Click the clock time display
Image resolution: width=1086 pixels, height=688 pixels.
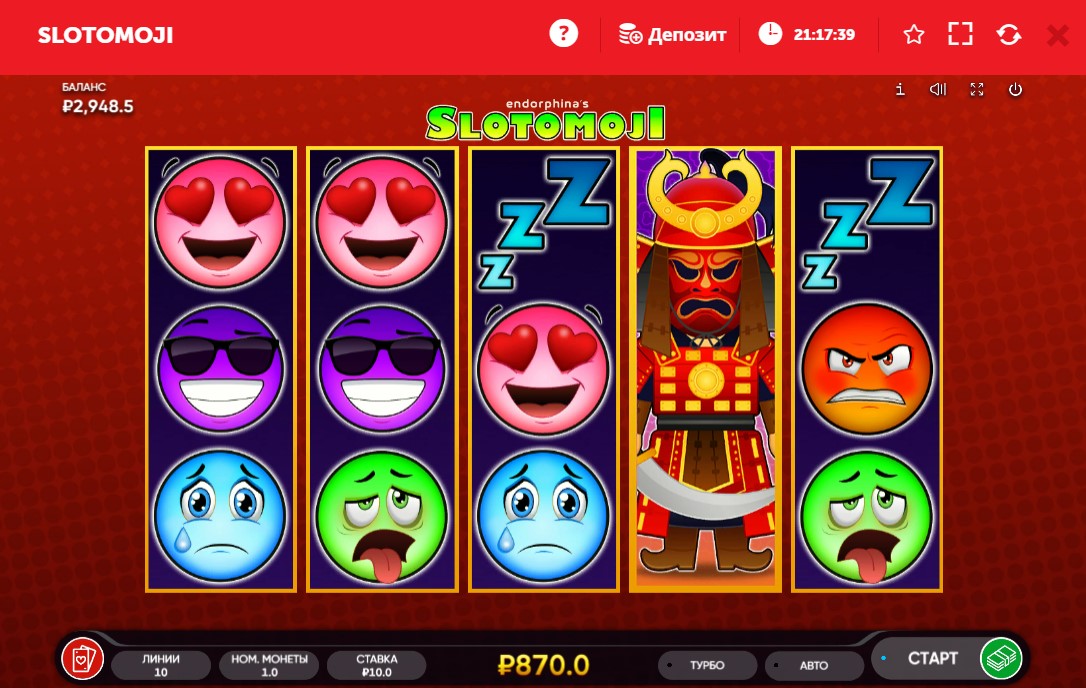[807, 34]
